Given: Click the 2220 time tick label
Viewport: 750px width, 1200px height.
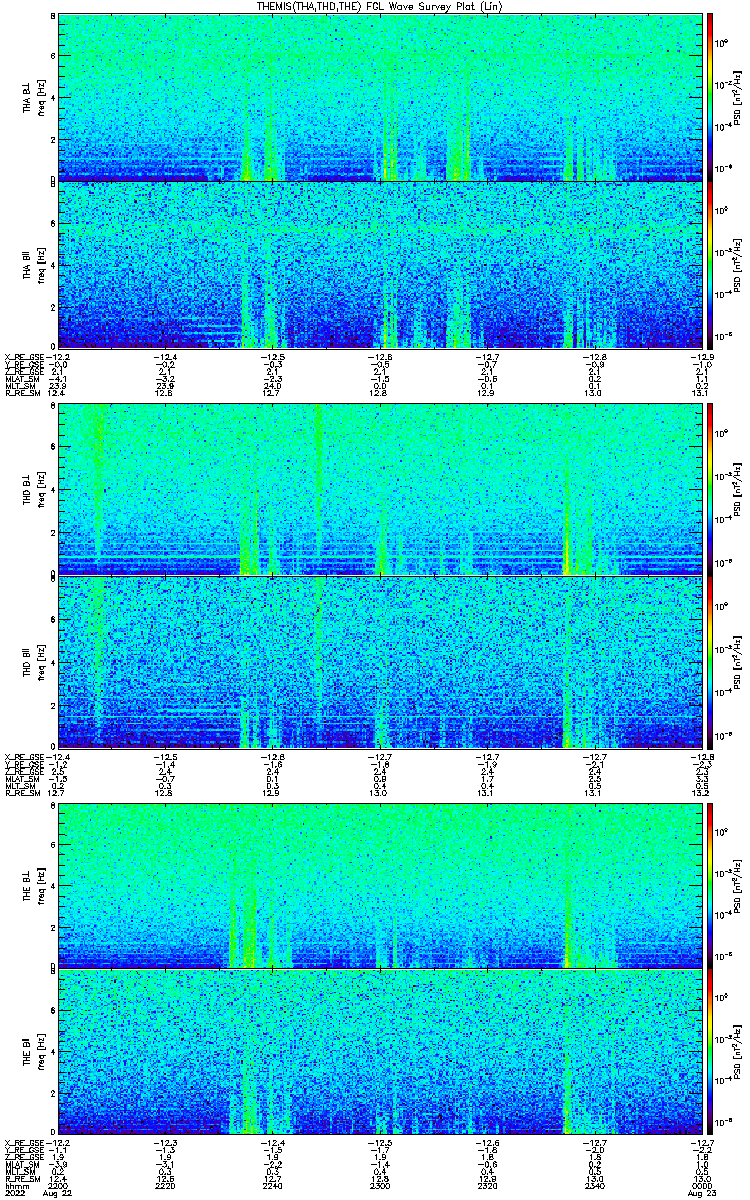Looking at the screenshot, I should pos(165,1184).
